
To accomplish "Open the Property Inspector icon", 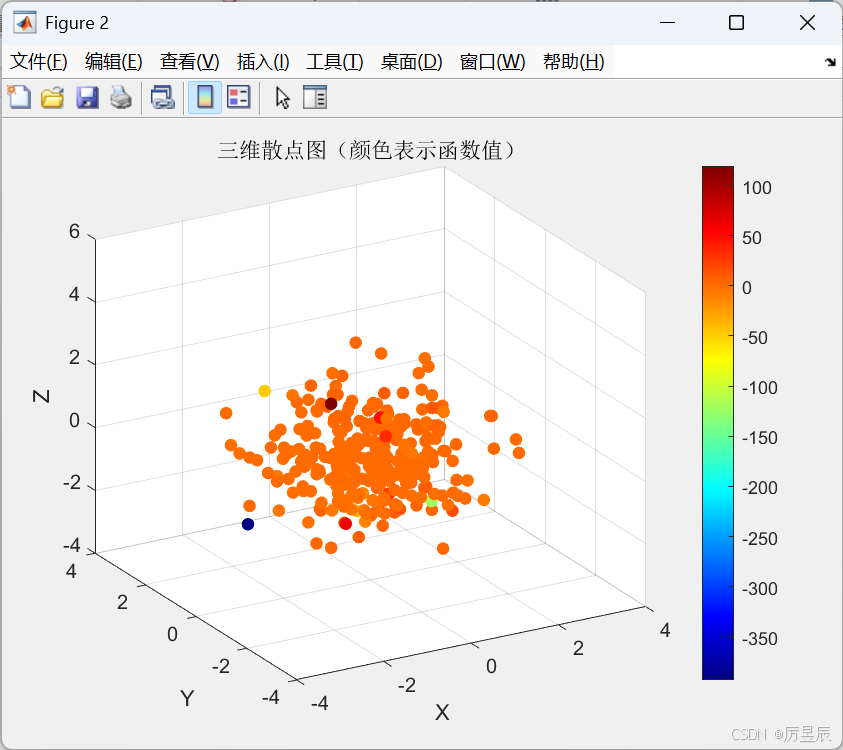I will pos(315,98).
